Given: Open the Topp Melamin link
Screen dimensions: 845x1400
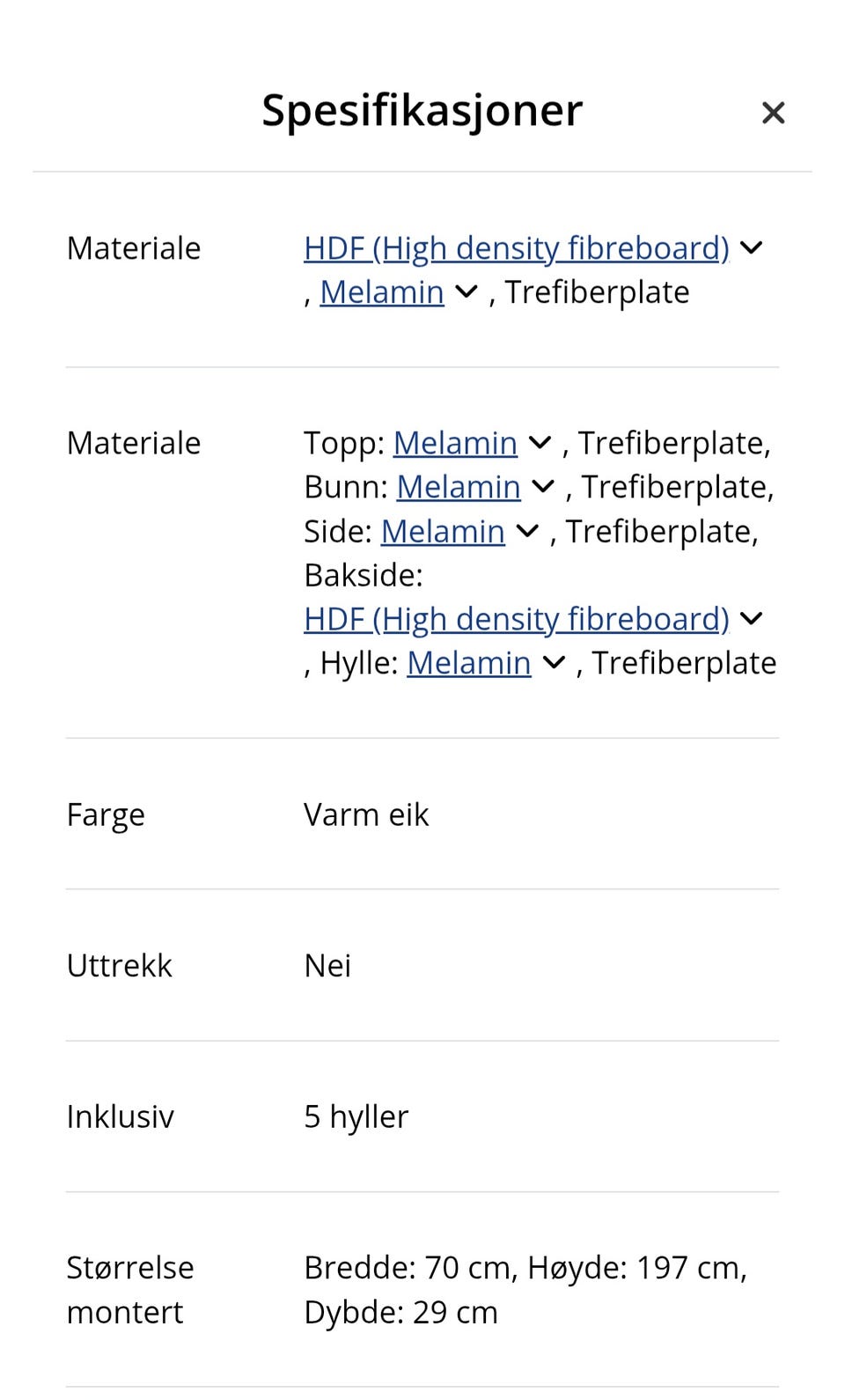Looking at the screenshot, I should [455, 443].
